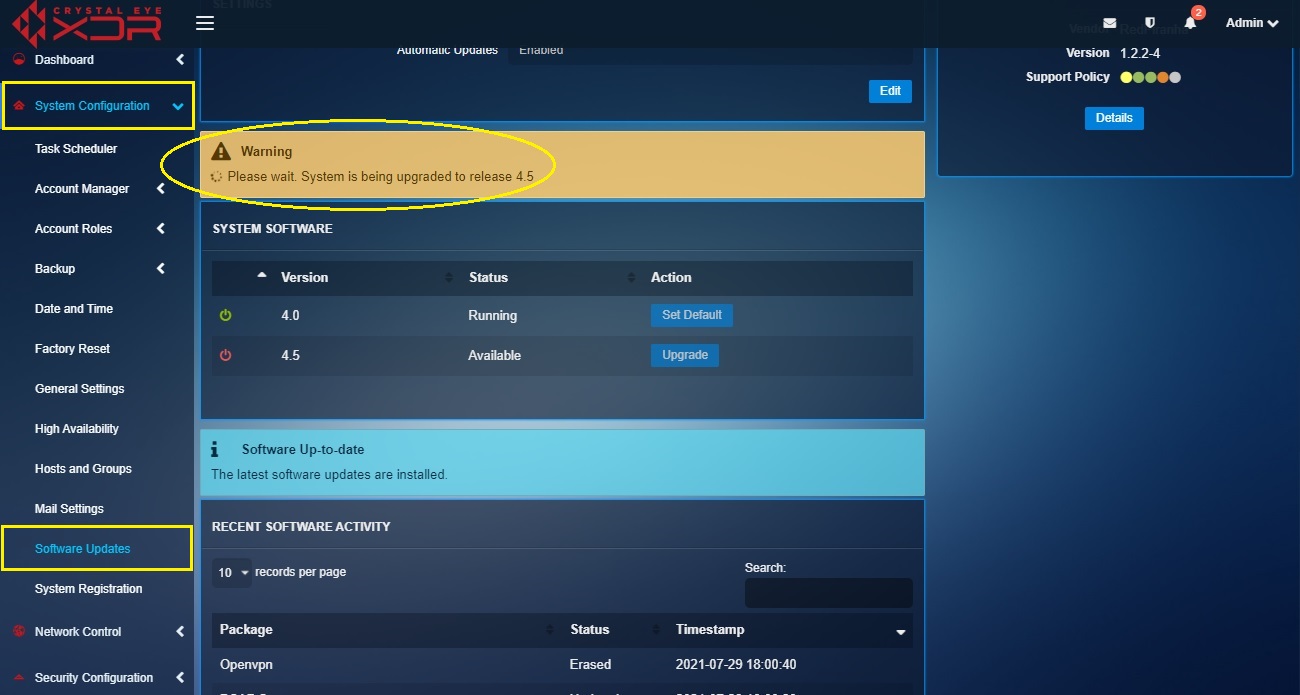Click Set Default for version 4.0
Image resolution: width=1300 pixels, height=695 pixels.
(x=692, y=315)
